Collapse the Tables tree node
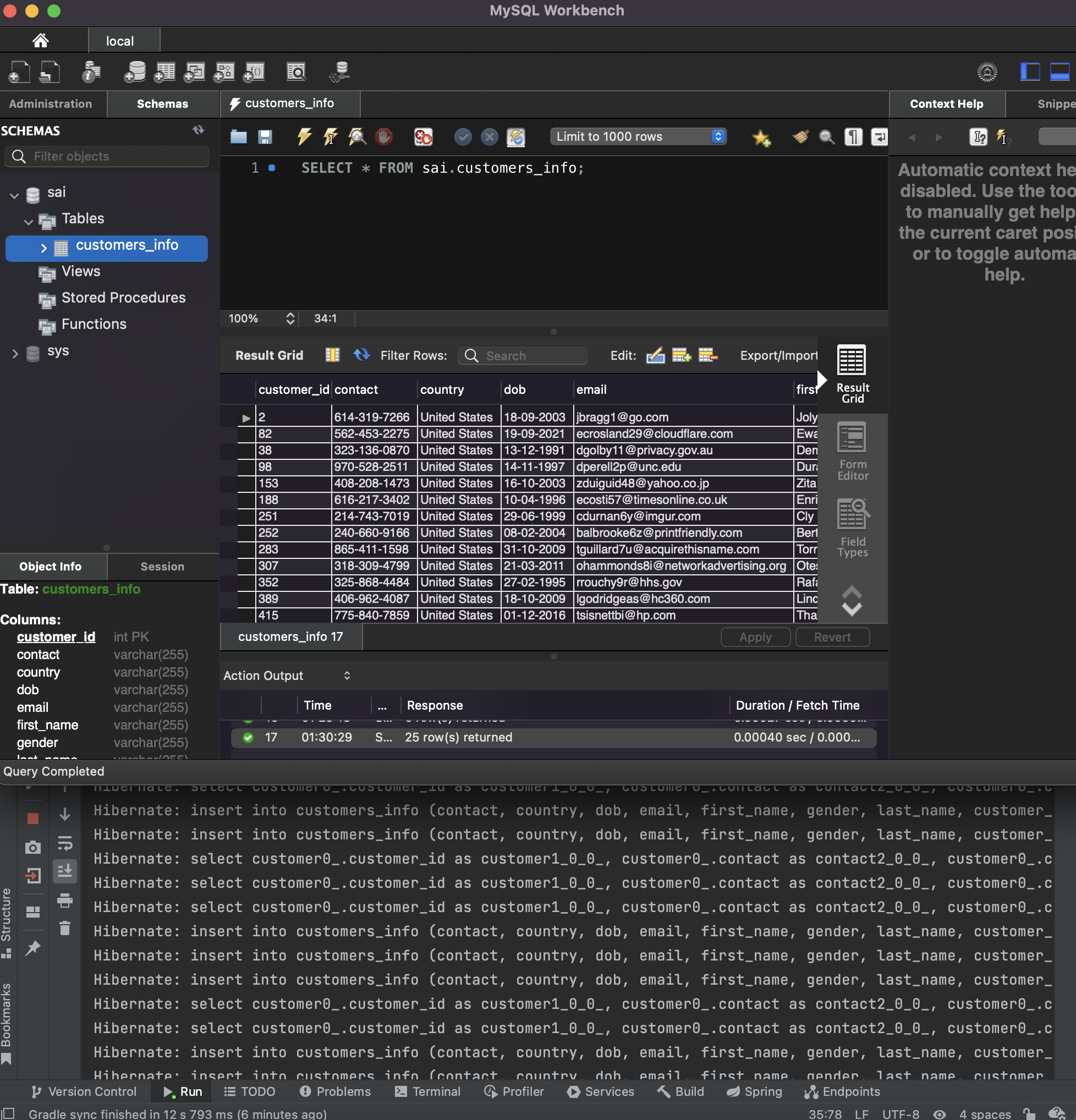 pyautogui.click(x=29, y=221)
